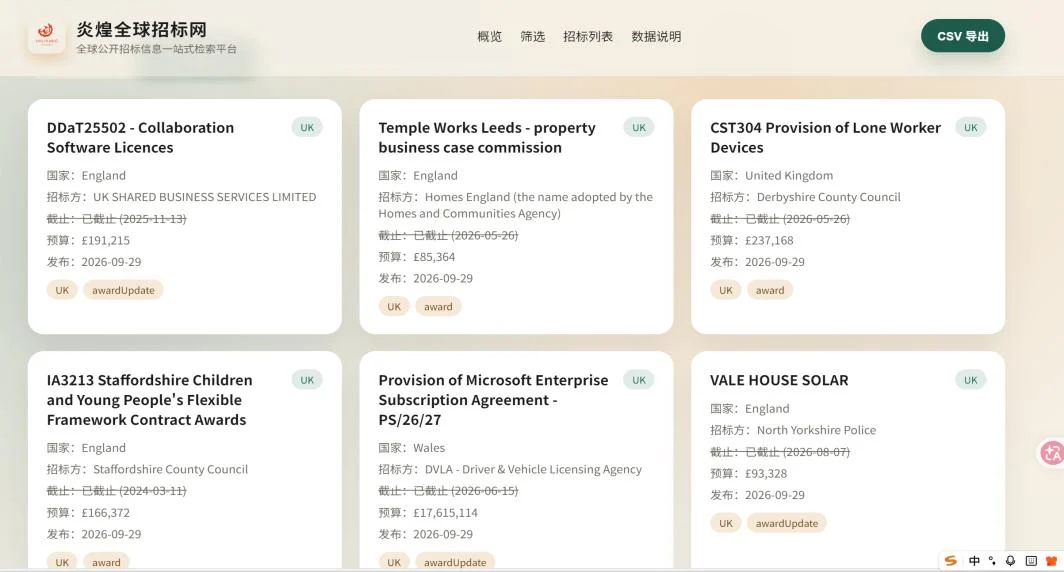Click the UK badge on IA3213 card header
The height and width of the screenshot is (572, 1064).
[307, 380]
